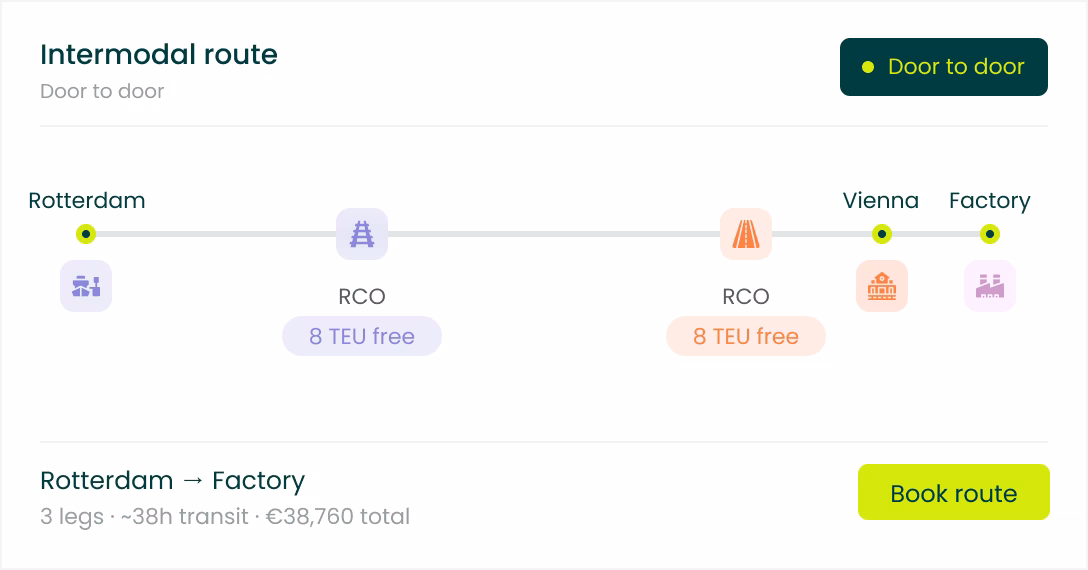This screenshot has height=570, width=1088.
Task: Click the purple 8 TEU free pill
Action: pyautogui.click(x=362, y=336)
